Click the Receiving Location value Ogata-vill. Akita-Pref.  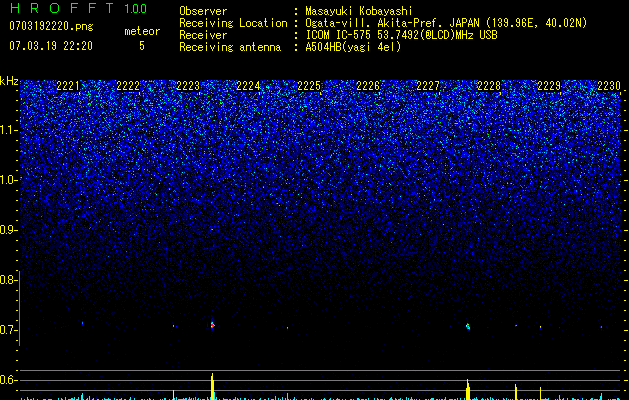coord(375,23)
